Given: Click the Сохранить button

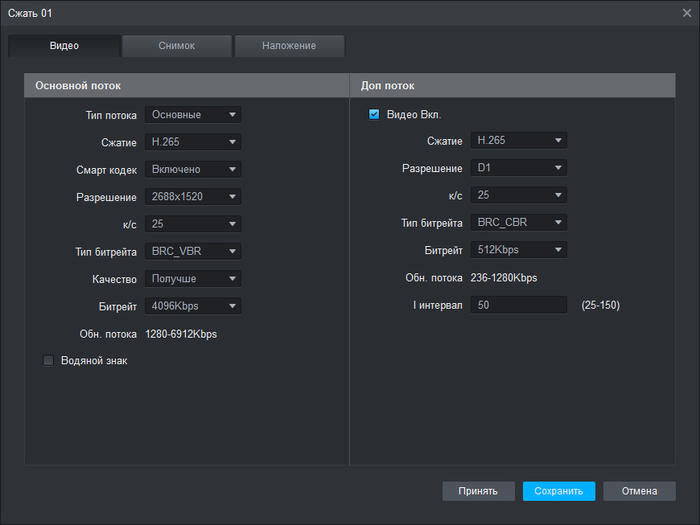Looking at the screenshot, I should coord(558,491).
